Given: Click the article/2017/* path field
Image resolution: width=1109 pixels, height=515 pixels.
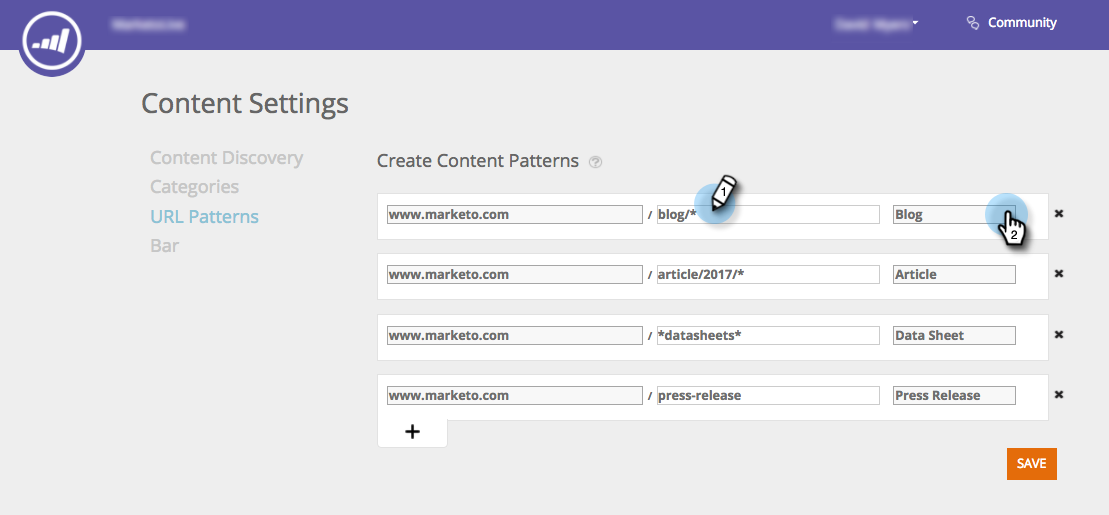Looking at the screenshot, I should (768, 274).
